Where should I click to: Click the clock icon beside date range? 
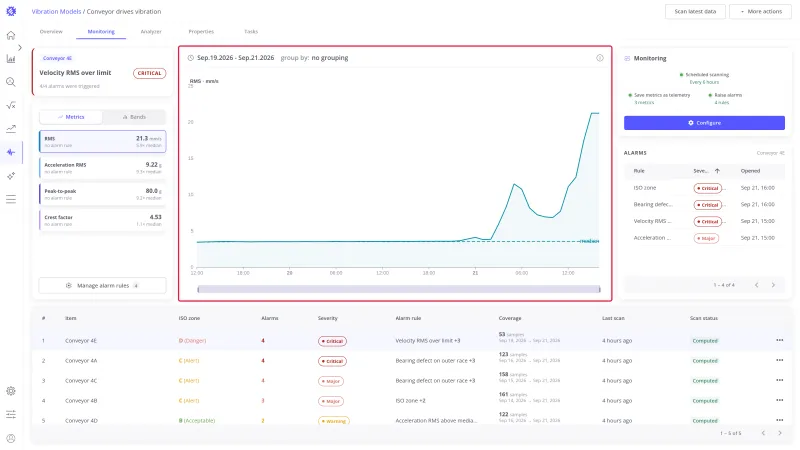point(190,58)
